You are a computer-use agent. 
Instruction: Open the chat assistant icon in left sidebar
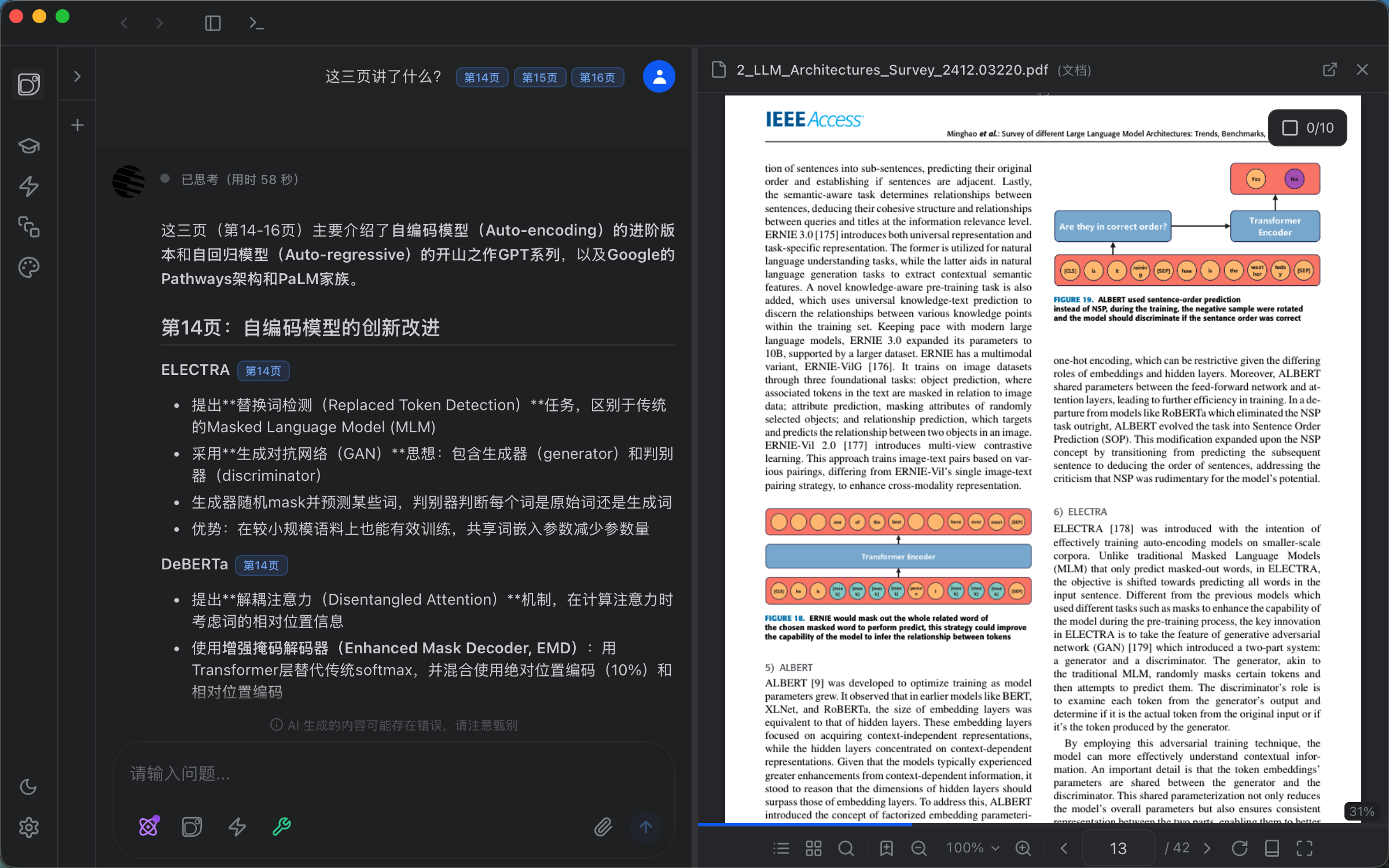click(29, 84)
